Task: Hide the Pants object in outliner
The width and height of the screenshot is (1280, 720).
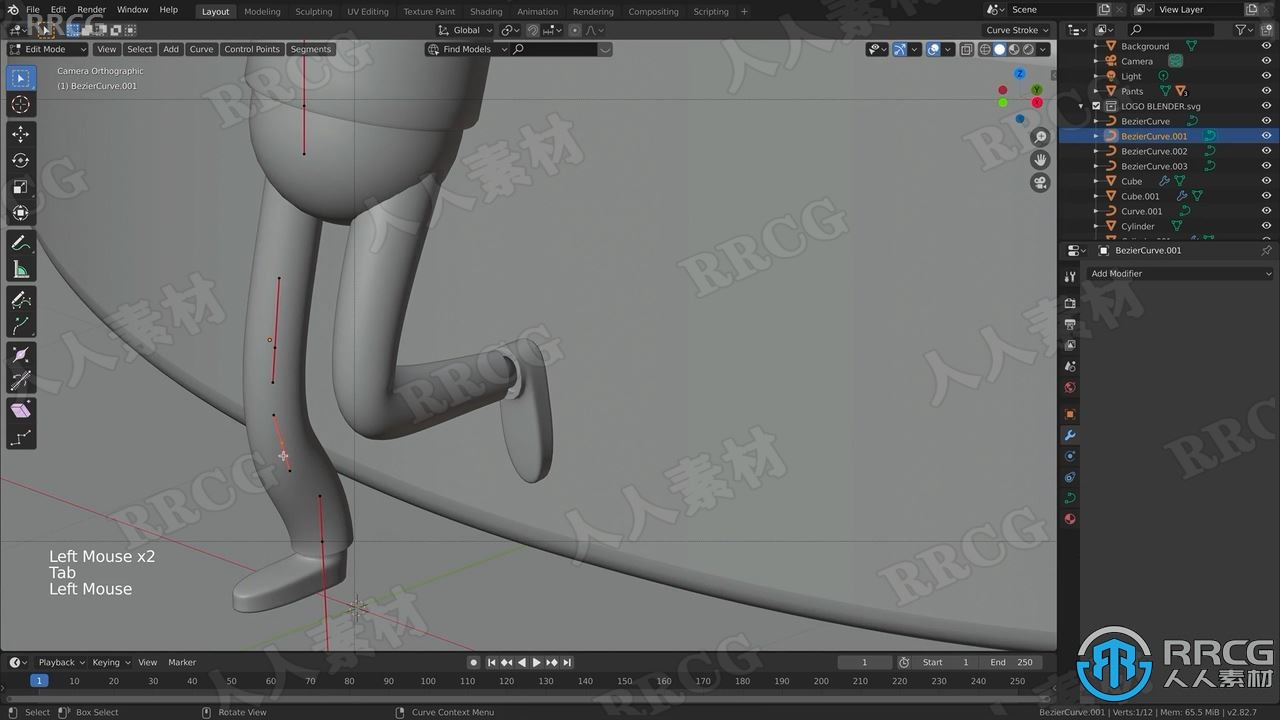Action: [1266, 91]
